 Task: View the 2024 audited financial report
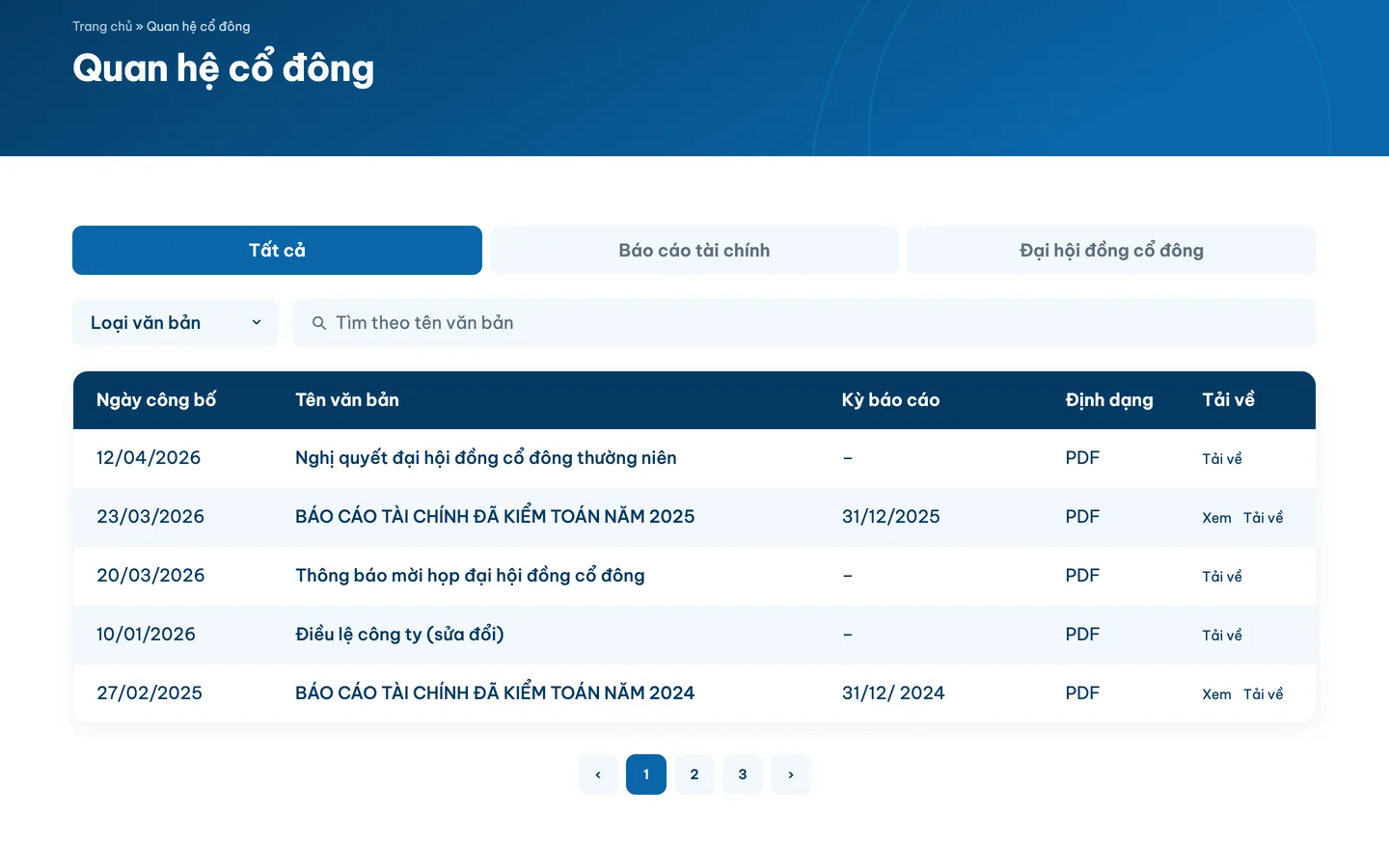(1216, 694)
